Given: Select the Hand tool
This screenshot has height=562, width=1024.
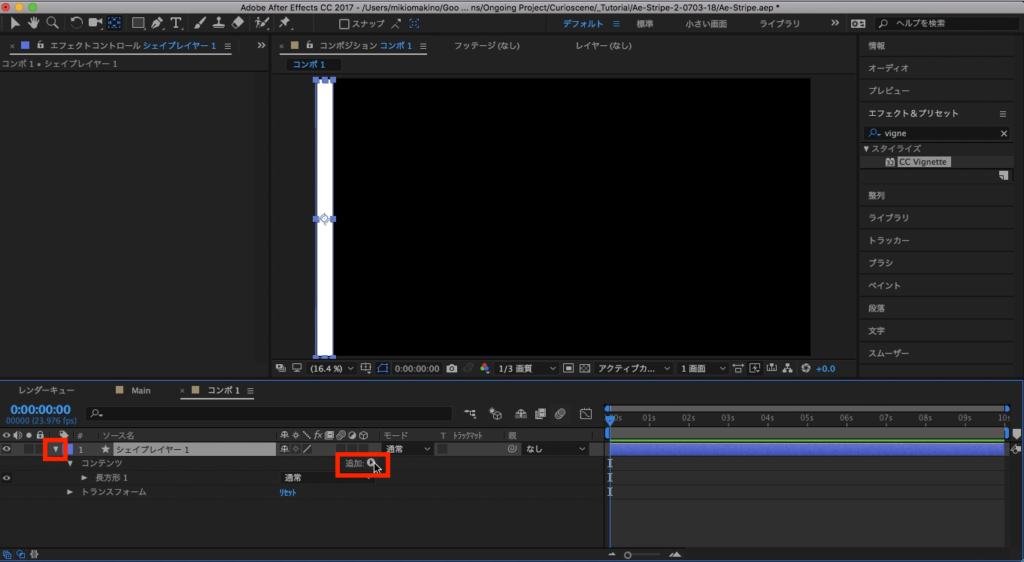Looking at the screenshot, I should (33, 23).
